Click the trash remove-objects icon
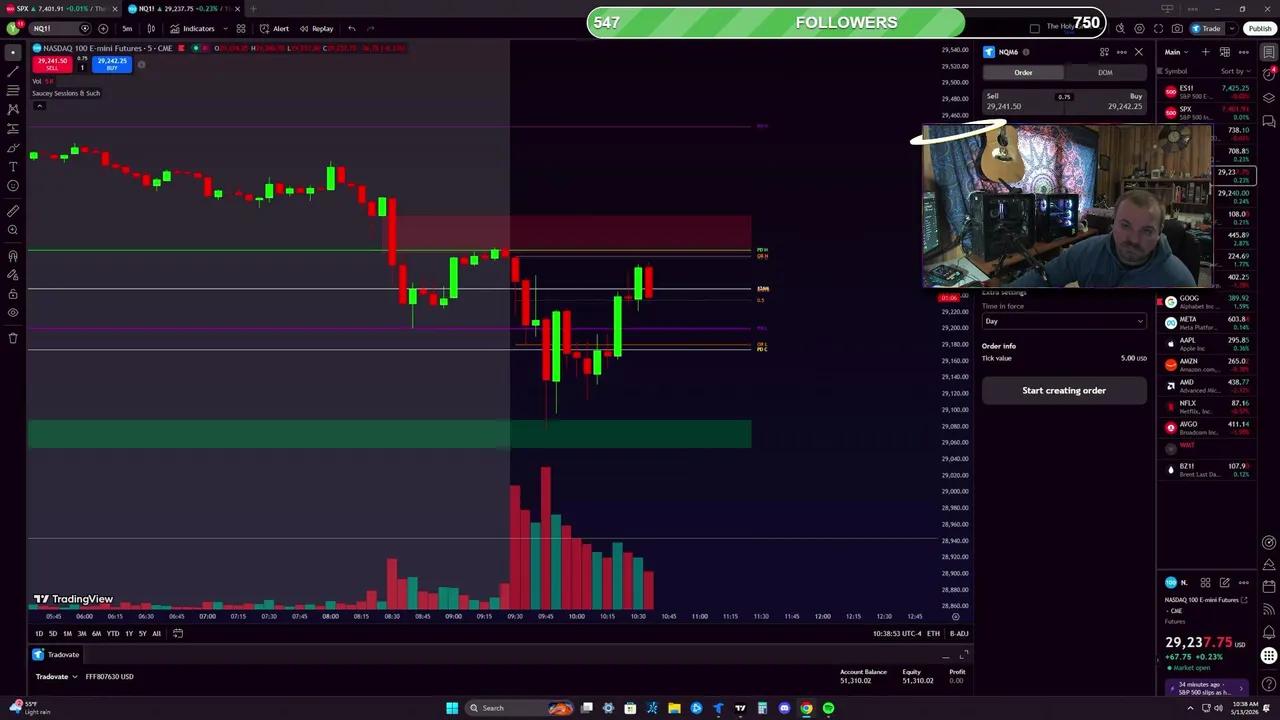 coord(13,338)
